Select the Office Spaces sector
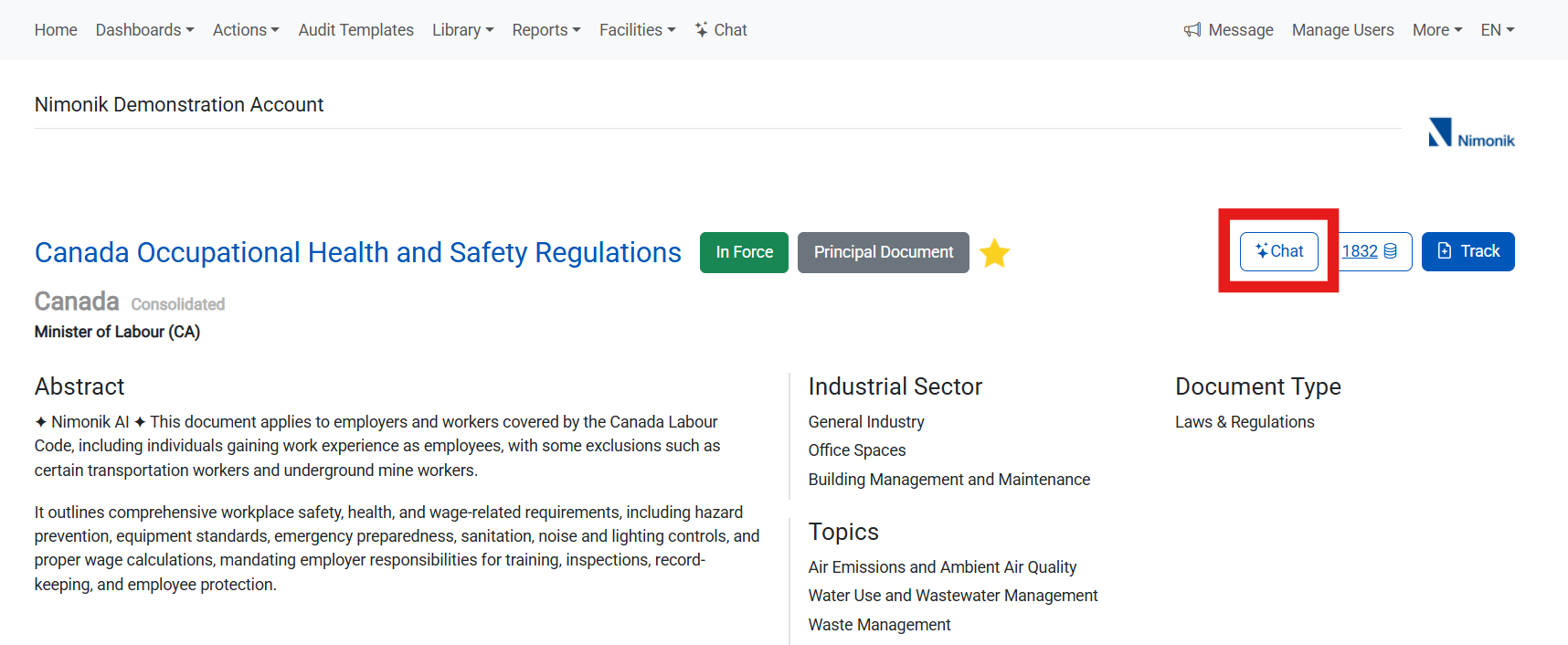This screenshot has height=645, width=1568. (857, 450)
